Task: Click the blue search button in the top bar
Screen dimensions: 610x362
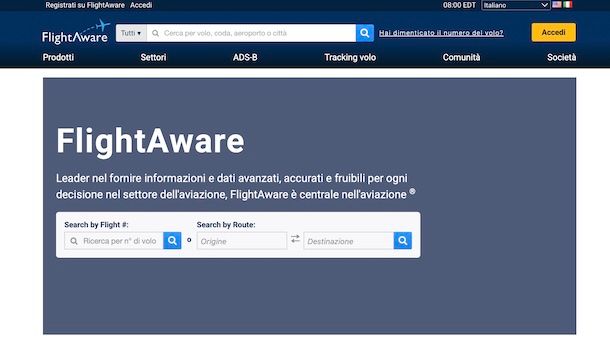Action: [x=365, y=33]
